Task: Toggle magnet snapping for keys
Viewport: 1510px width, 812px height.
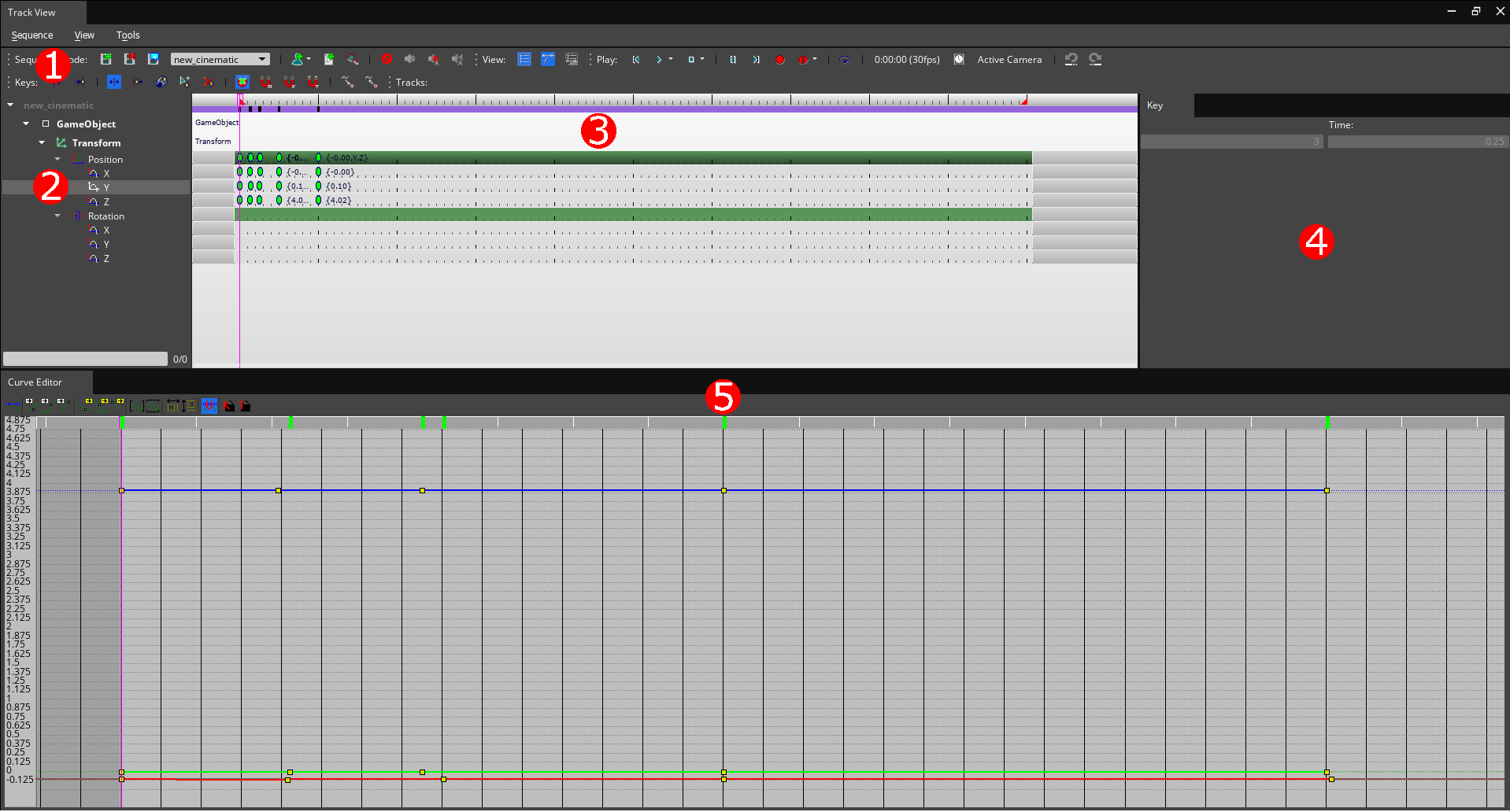Action: [265, 82]
